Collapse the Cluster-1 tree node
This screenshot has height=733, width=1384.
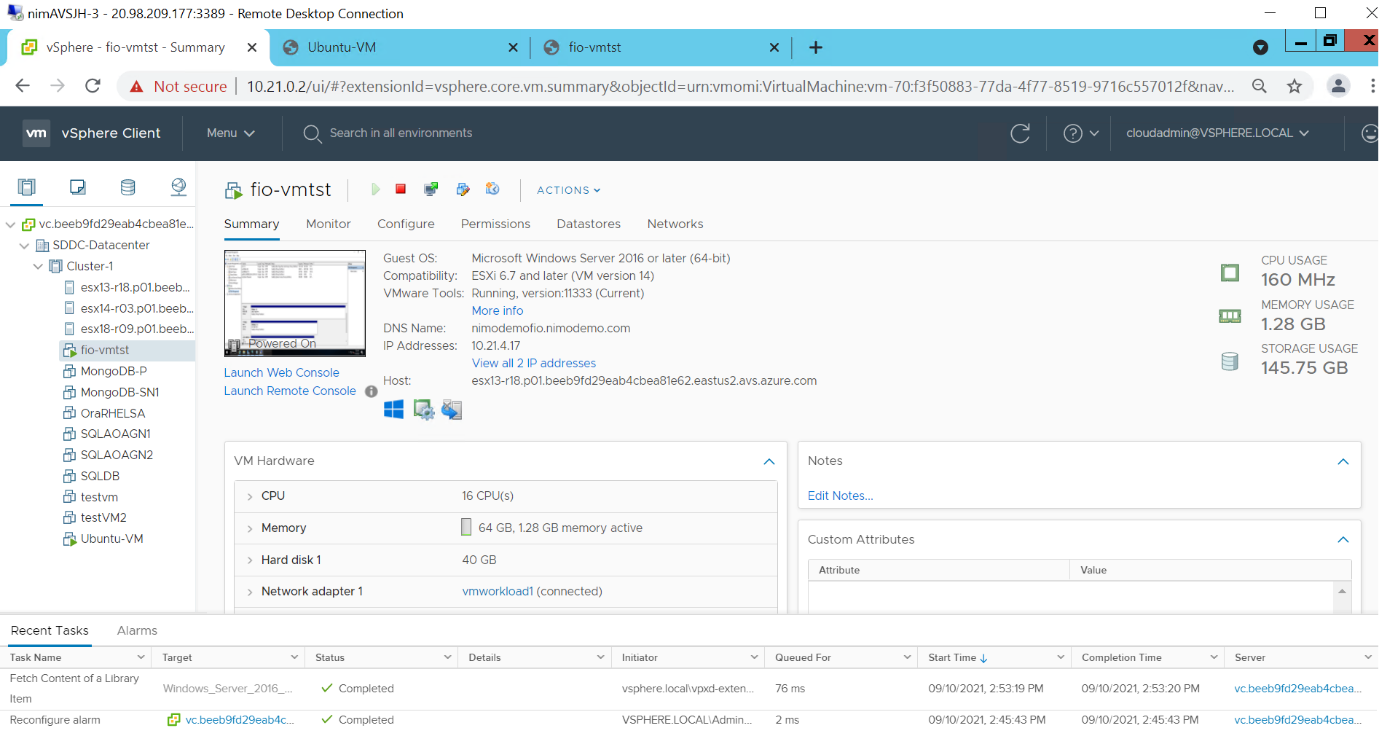click(x=38, y=266)
